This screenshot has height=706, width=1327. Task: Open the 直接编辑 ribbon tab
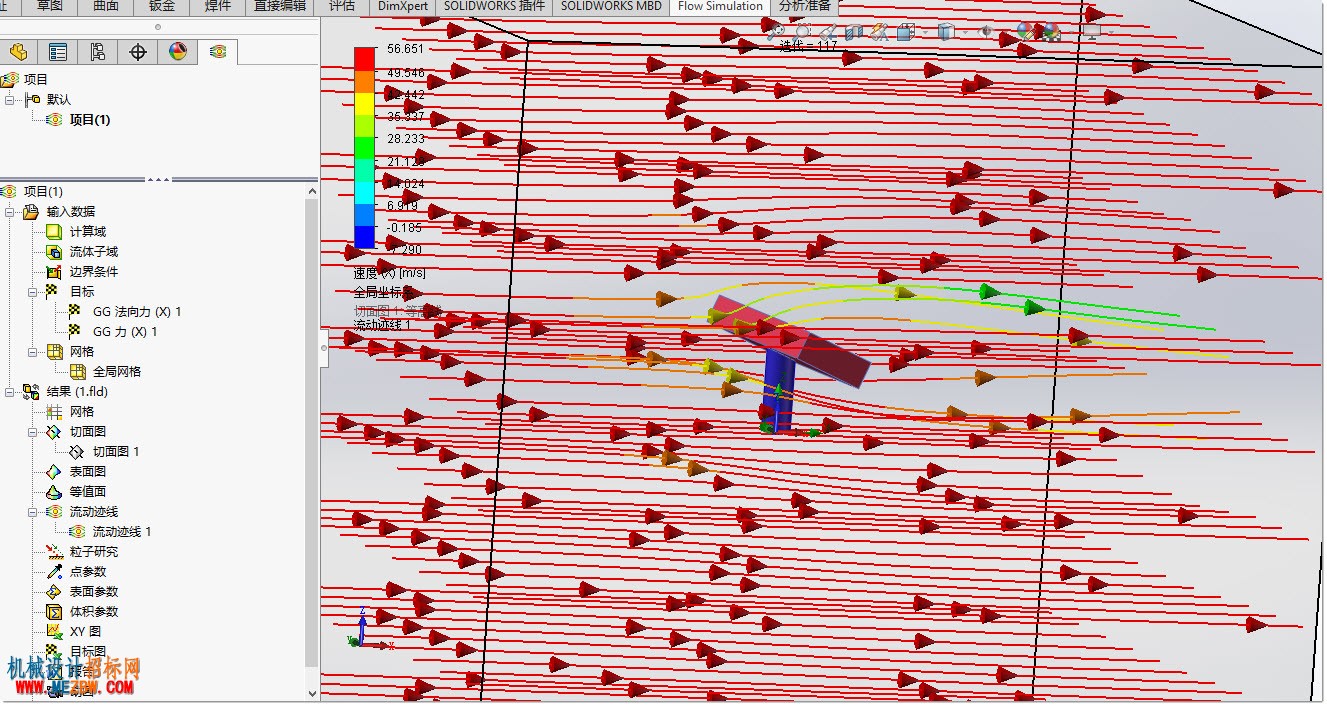click(x=279, y=6)
